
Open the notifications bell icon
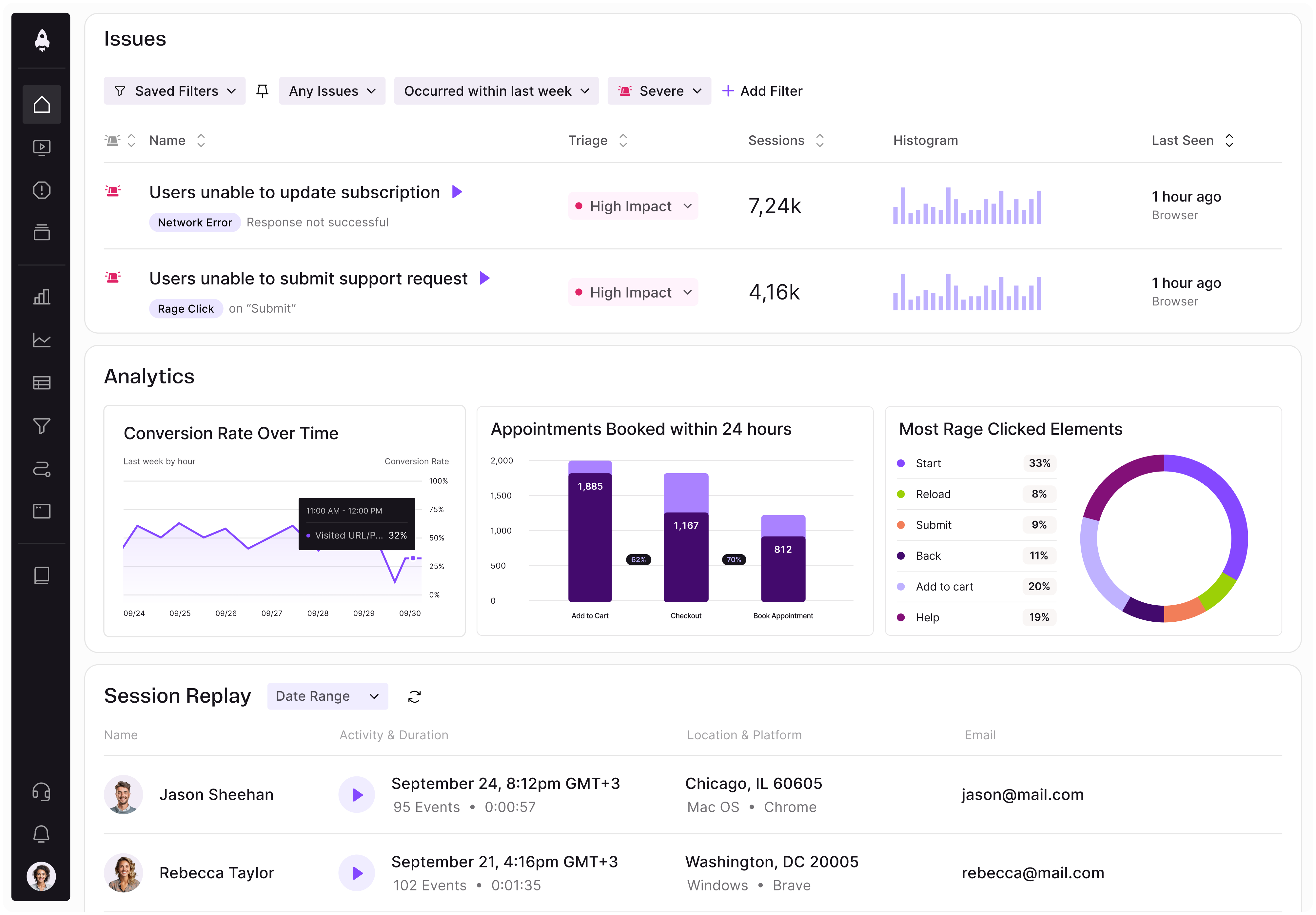[x=41, y=834]
